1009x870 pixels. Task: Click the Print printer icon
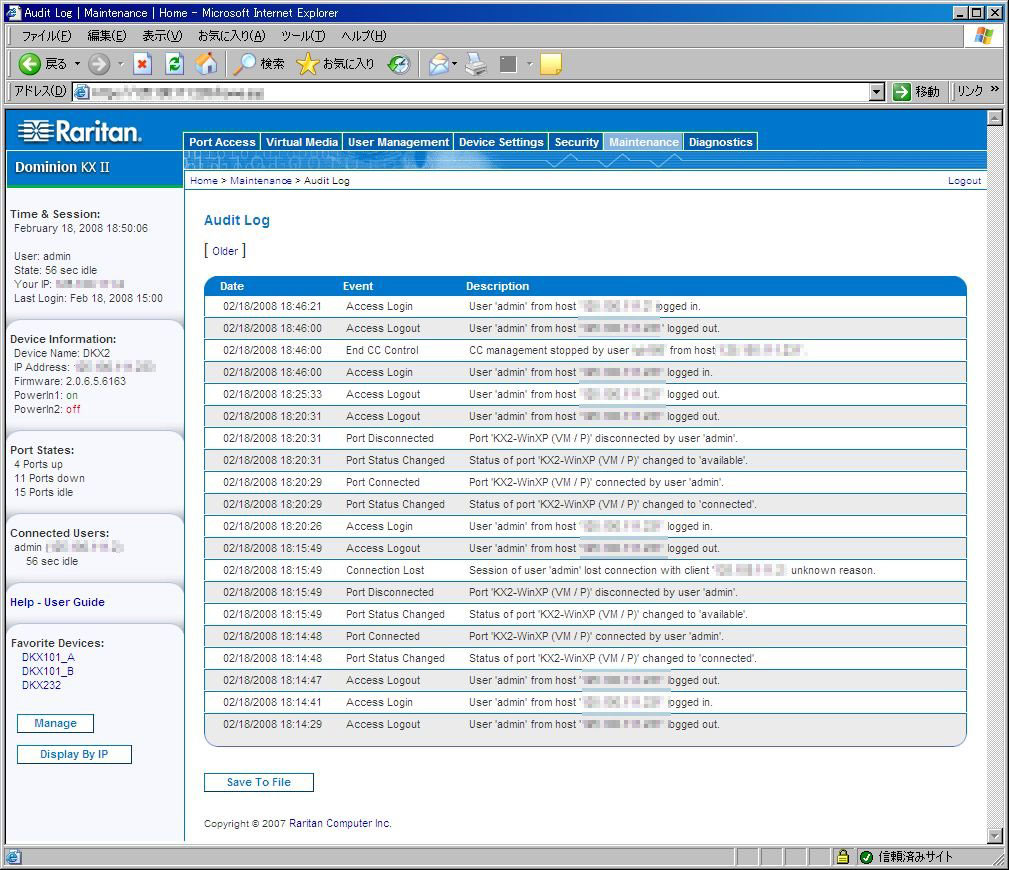pyautogui.click(x=476, y=64)
